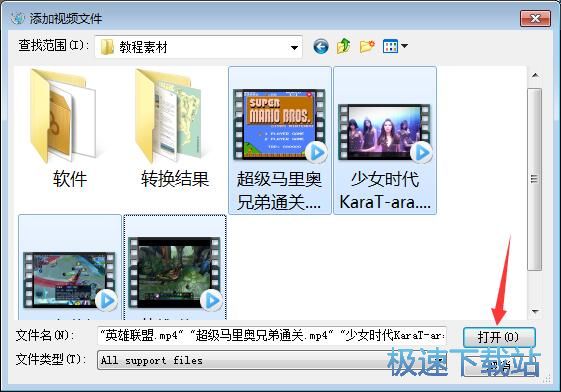Expand the view menu dropdown arrow
The image size is (561, 392).
coord(405,46)
